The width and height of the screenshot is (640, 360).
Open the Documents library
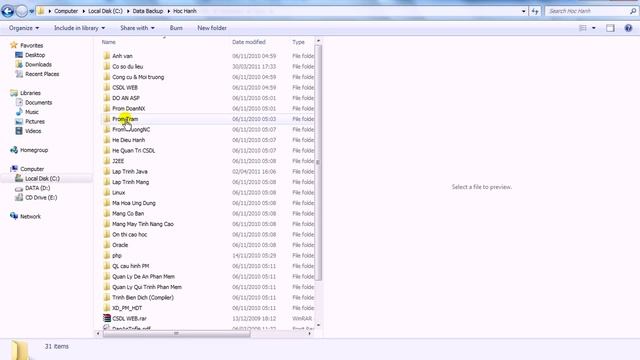(38, 102)
